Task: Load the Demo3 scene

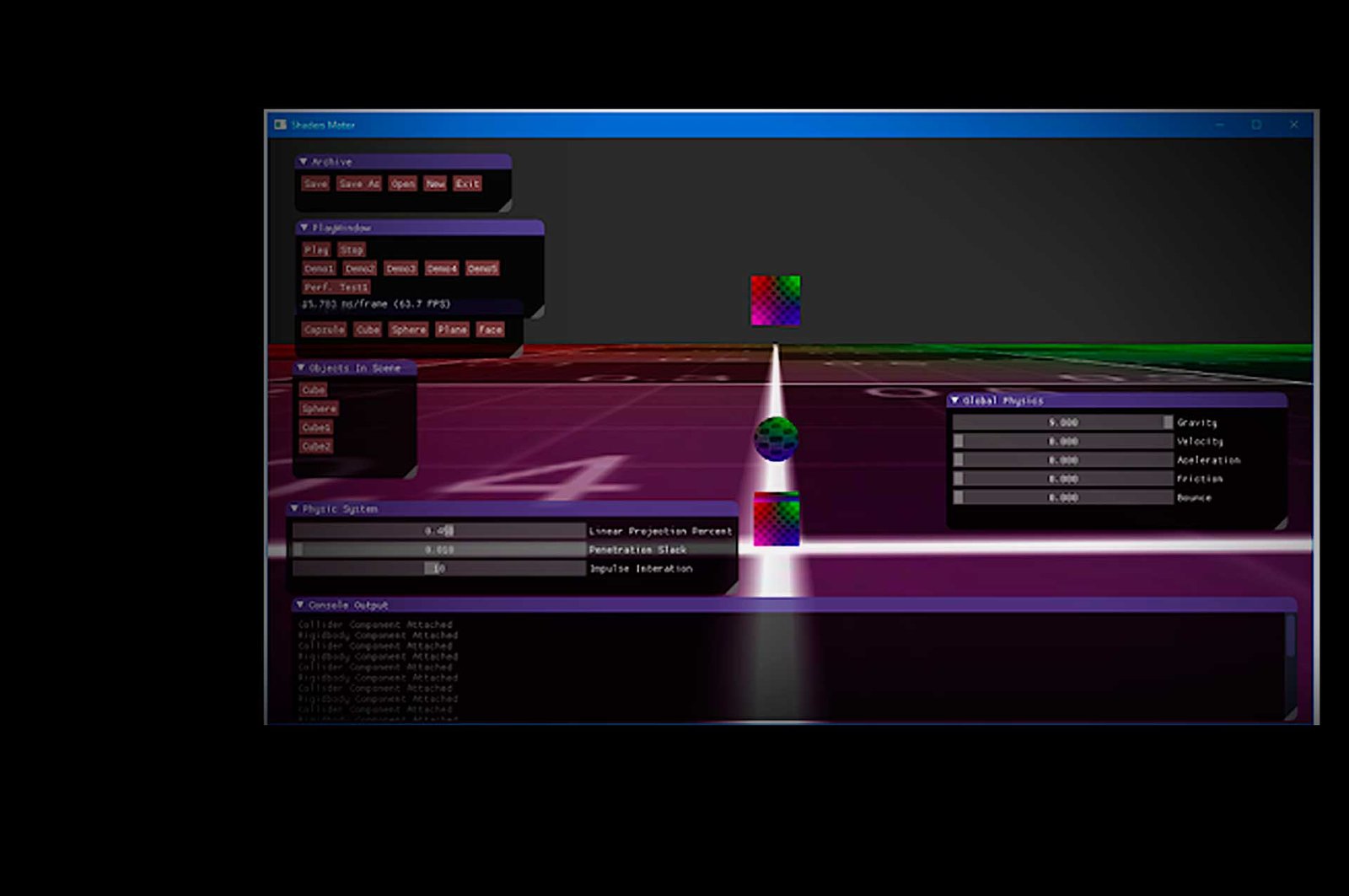Action: point(400,269)
